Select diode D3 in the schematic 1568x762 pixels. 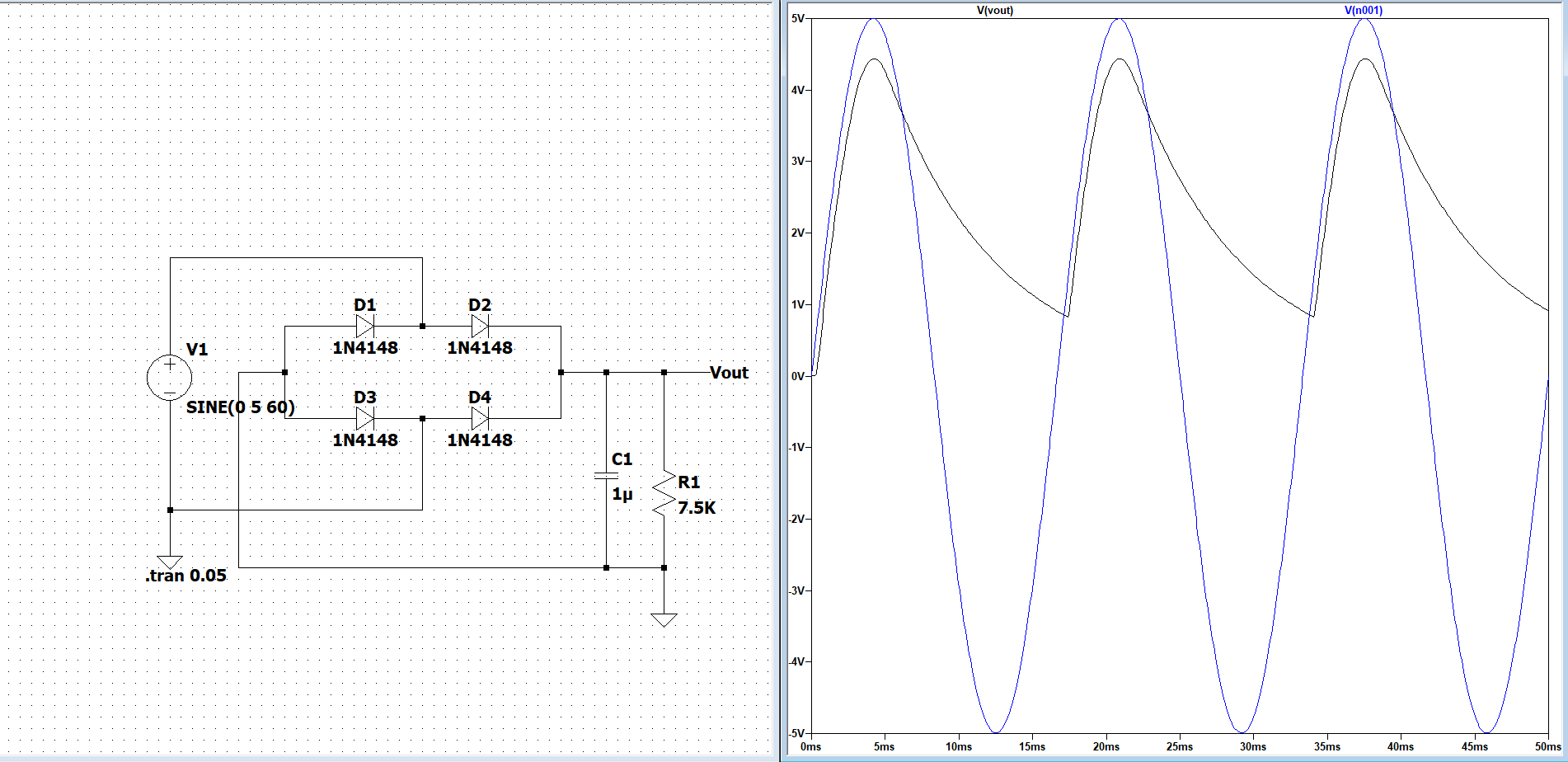(x=363, y=418)
